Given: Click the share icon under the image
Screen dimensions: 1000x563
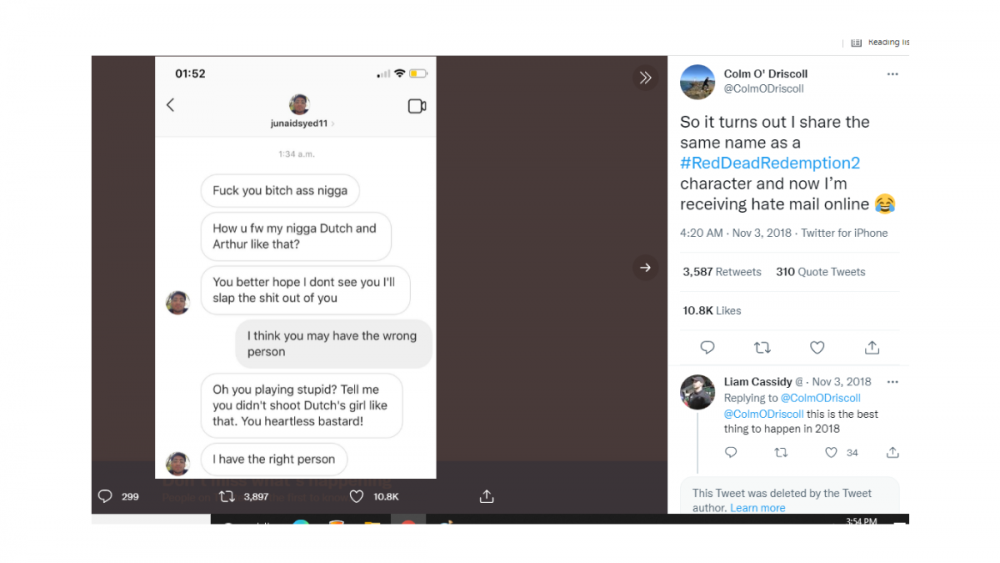Looking at the screenshot, I should pyautogui.click(x=487, y=497).
